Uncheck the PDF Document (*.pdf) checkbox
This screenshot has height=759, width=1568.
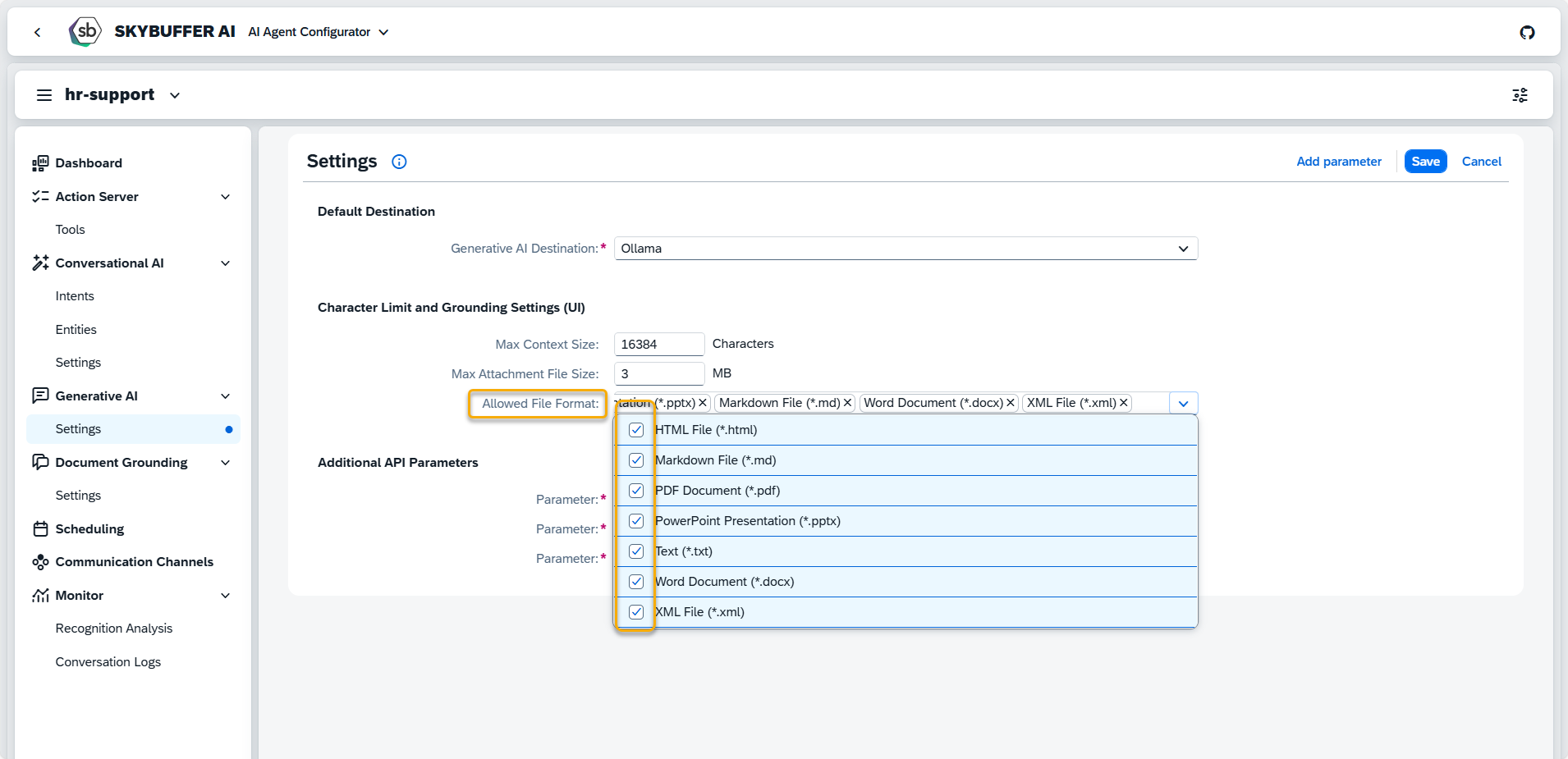pyautogui.click(x=636, y=491)
